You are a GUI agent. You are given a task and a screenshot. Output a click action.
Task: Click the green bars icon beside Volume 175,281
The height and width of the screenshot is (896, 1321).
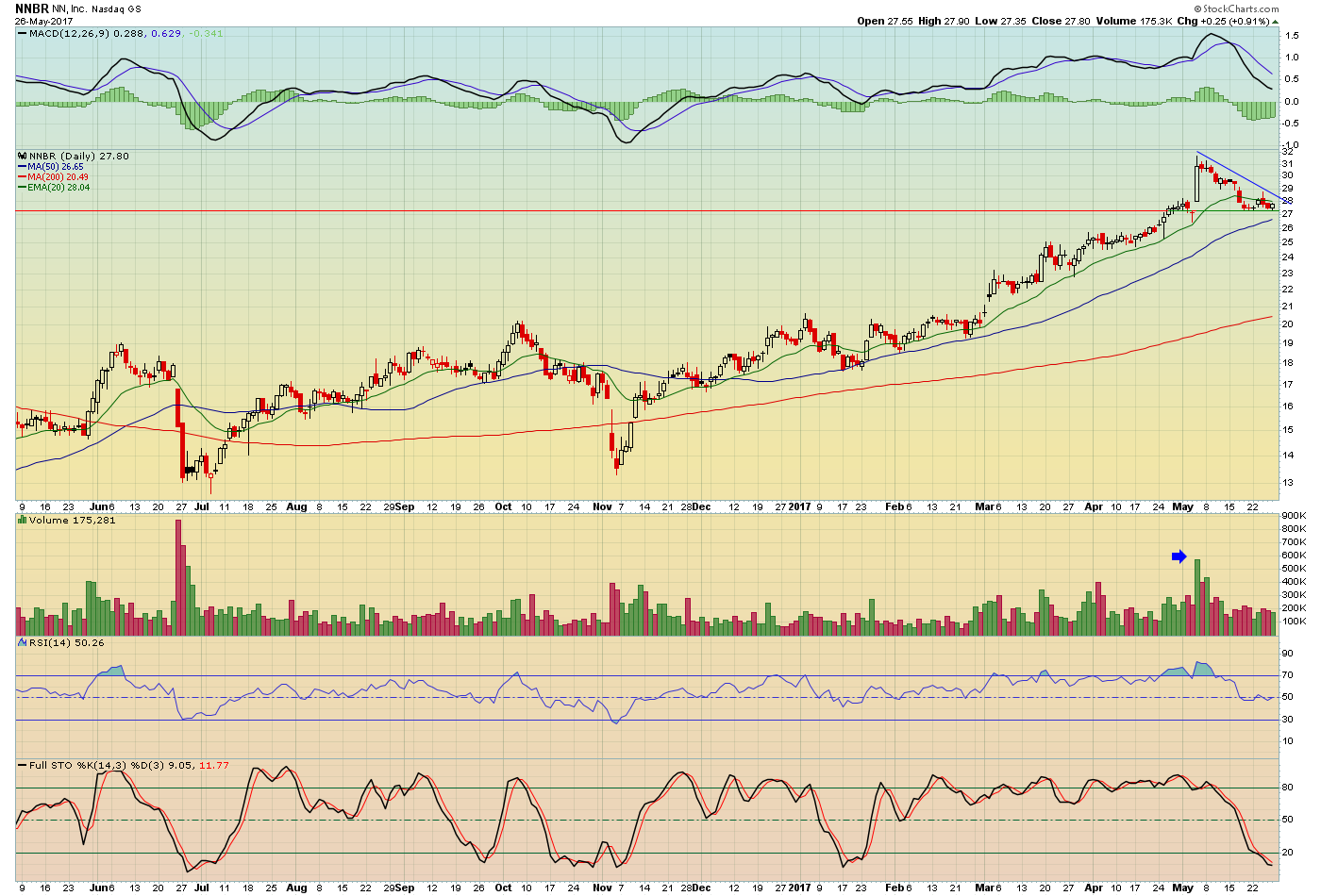coord(22,520)
